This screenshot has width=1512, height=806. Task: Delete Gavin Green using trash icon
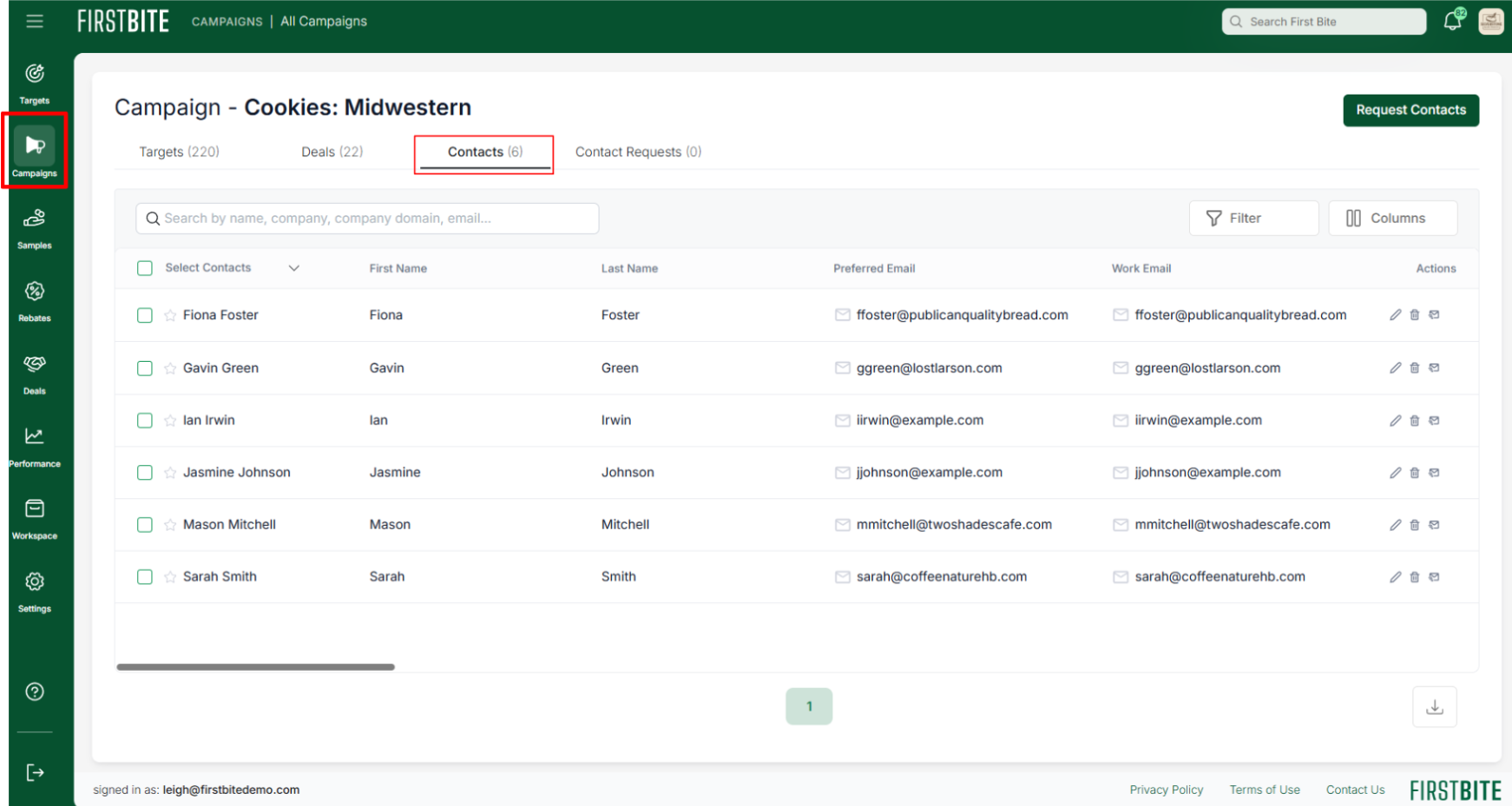coord(1415,368)
